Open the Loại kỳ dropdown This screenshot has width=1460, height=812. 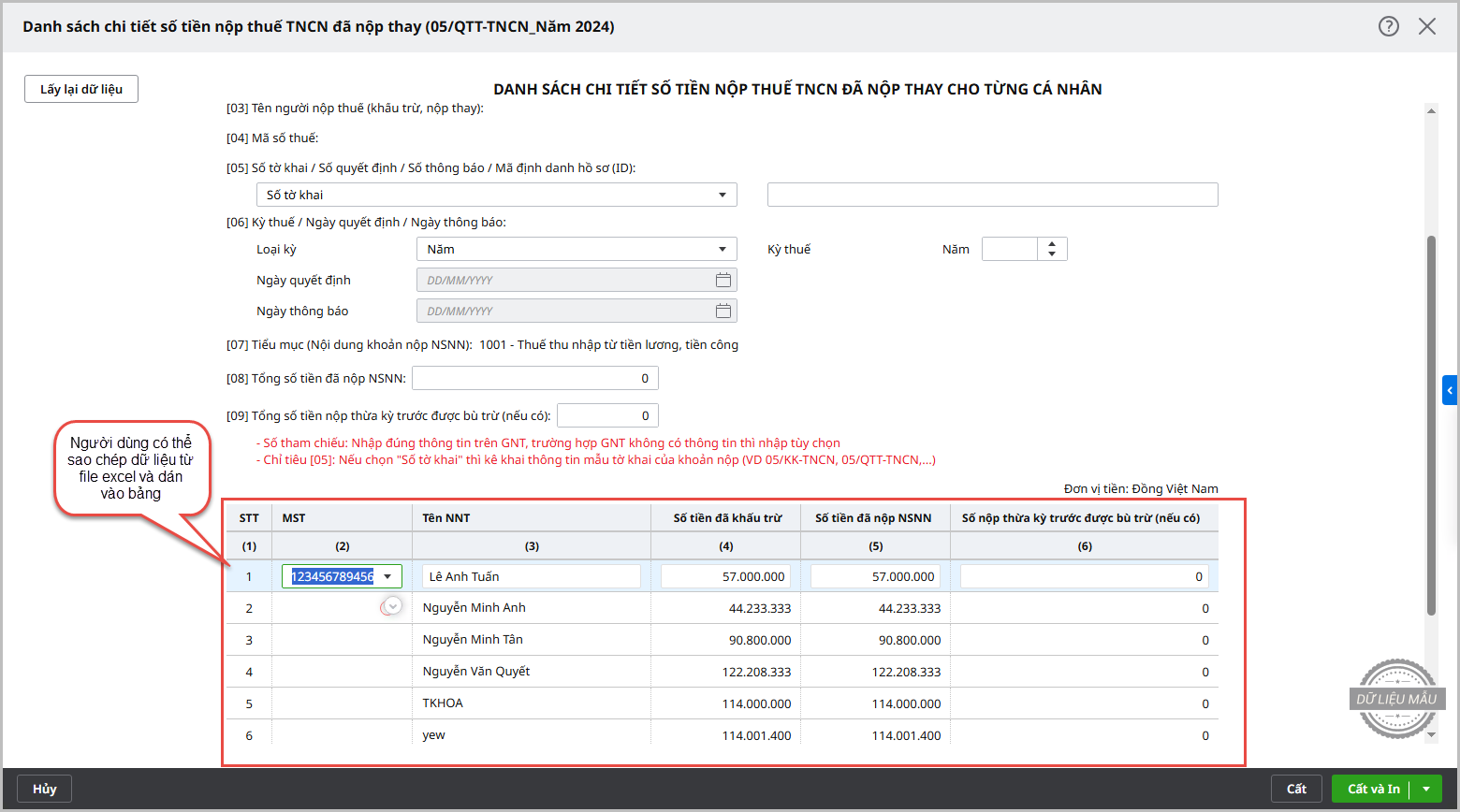(x=722, y=249)
